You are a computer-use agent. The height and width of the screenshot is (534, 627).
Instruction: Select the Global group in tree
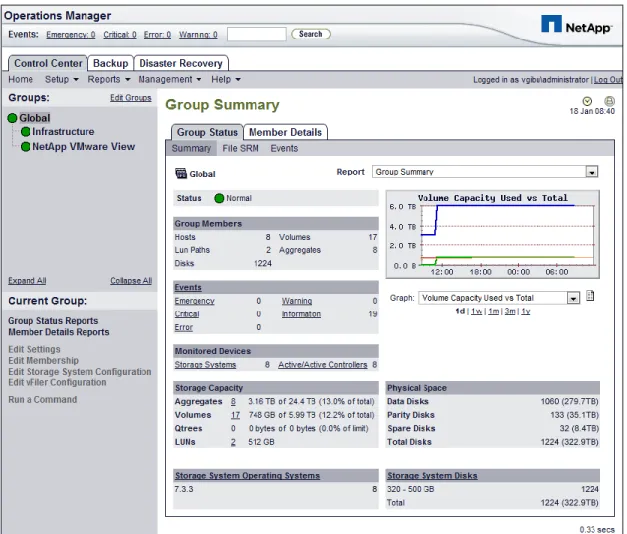point(35,118)
